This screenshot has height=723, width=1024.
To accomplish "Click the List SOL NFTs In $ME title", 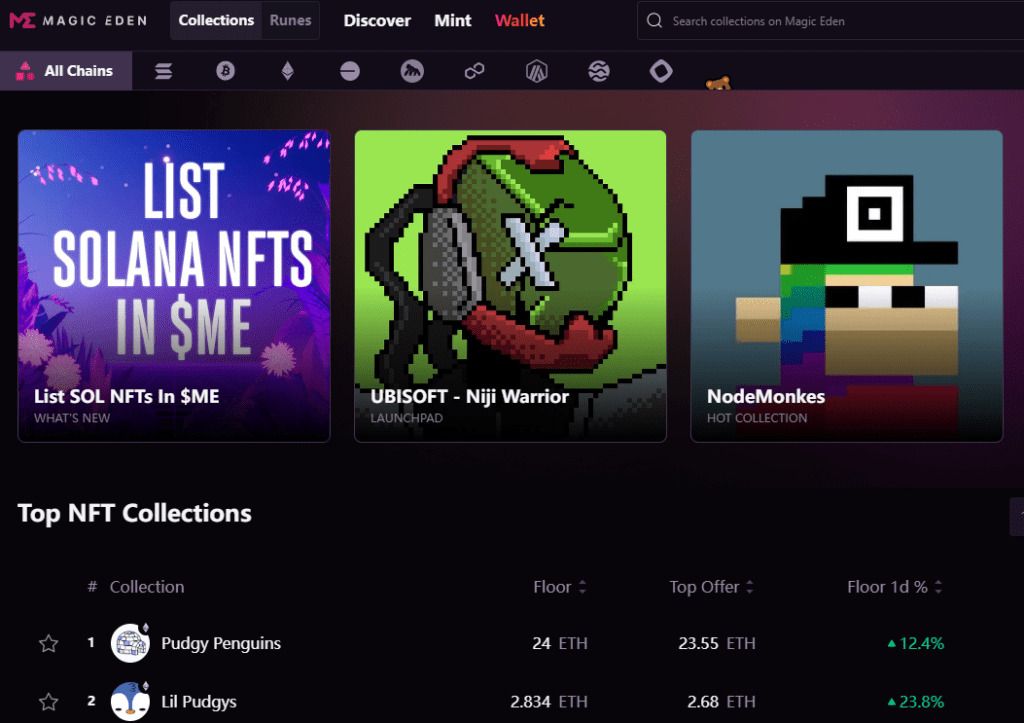I will [127, 396].
